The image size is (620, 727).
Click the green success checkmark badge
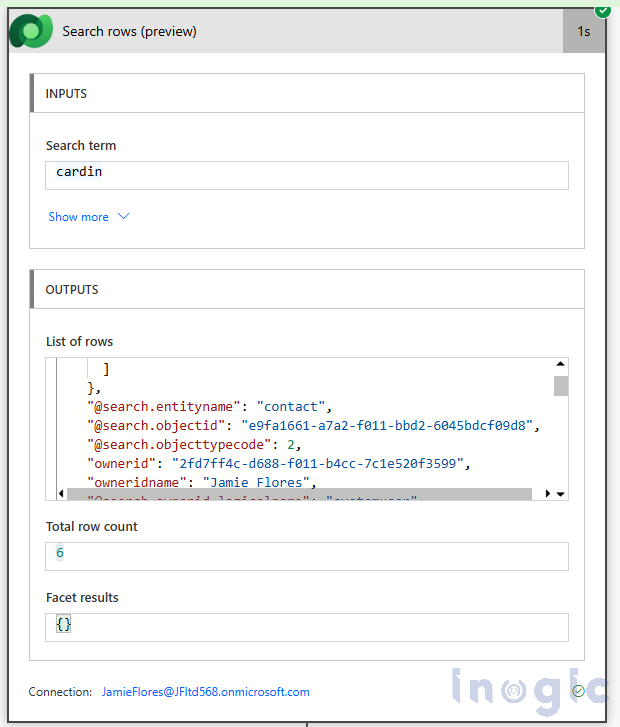click(x=602, y=9)
